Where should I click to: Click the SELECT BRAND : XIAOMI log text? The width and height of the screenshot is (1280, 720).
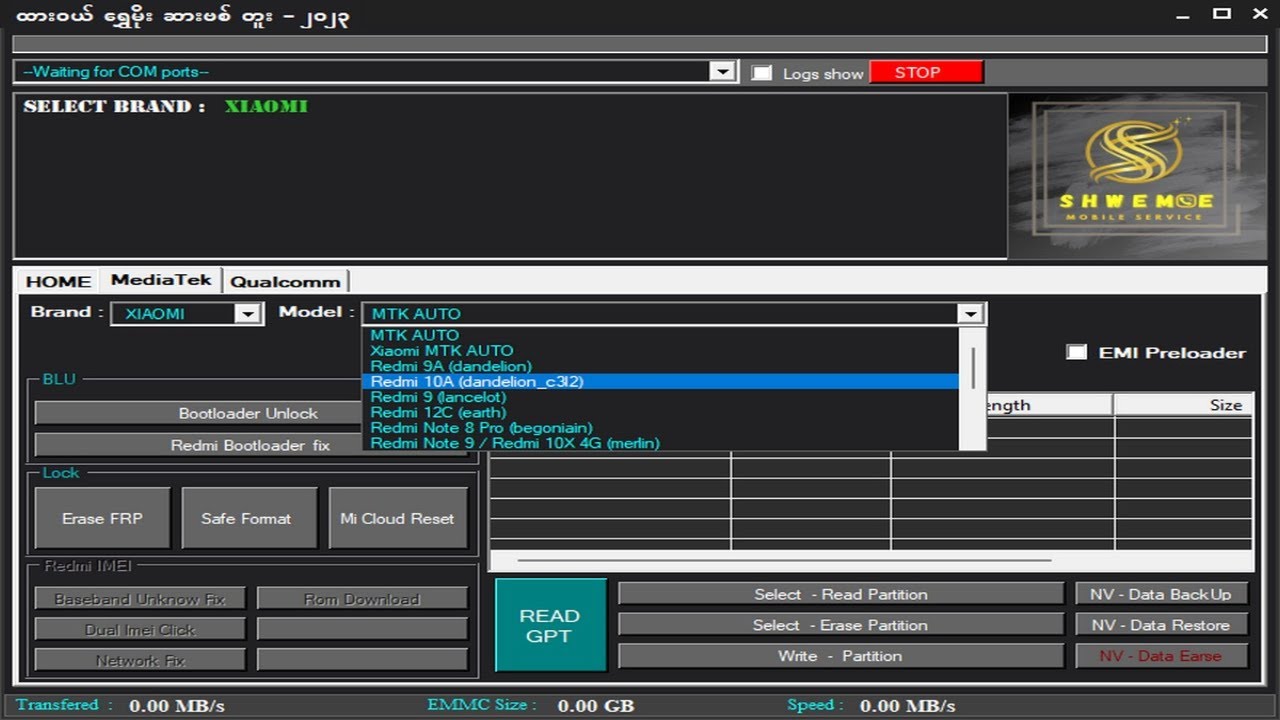(x=166, y=106)
